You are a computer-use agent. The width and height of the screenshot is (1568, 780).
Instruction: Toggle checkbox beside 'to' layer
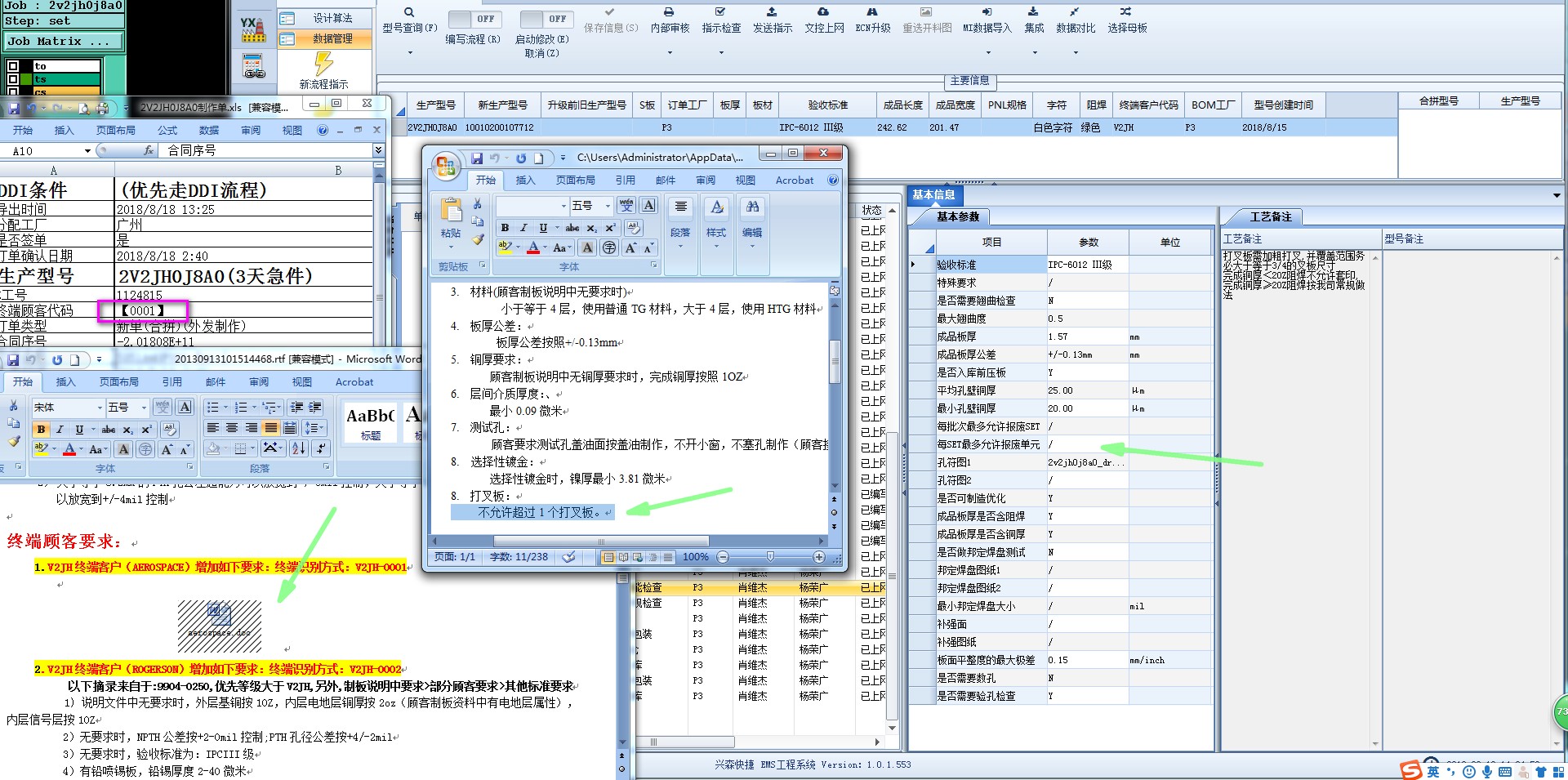[13, 66]
